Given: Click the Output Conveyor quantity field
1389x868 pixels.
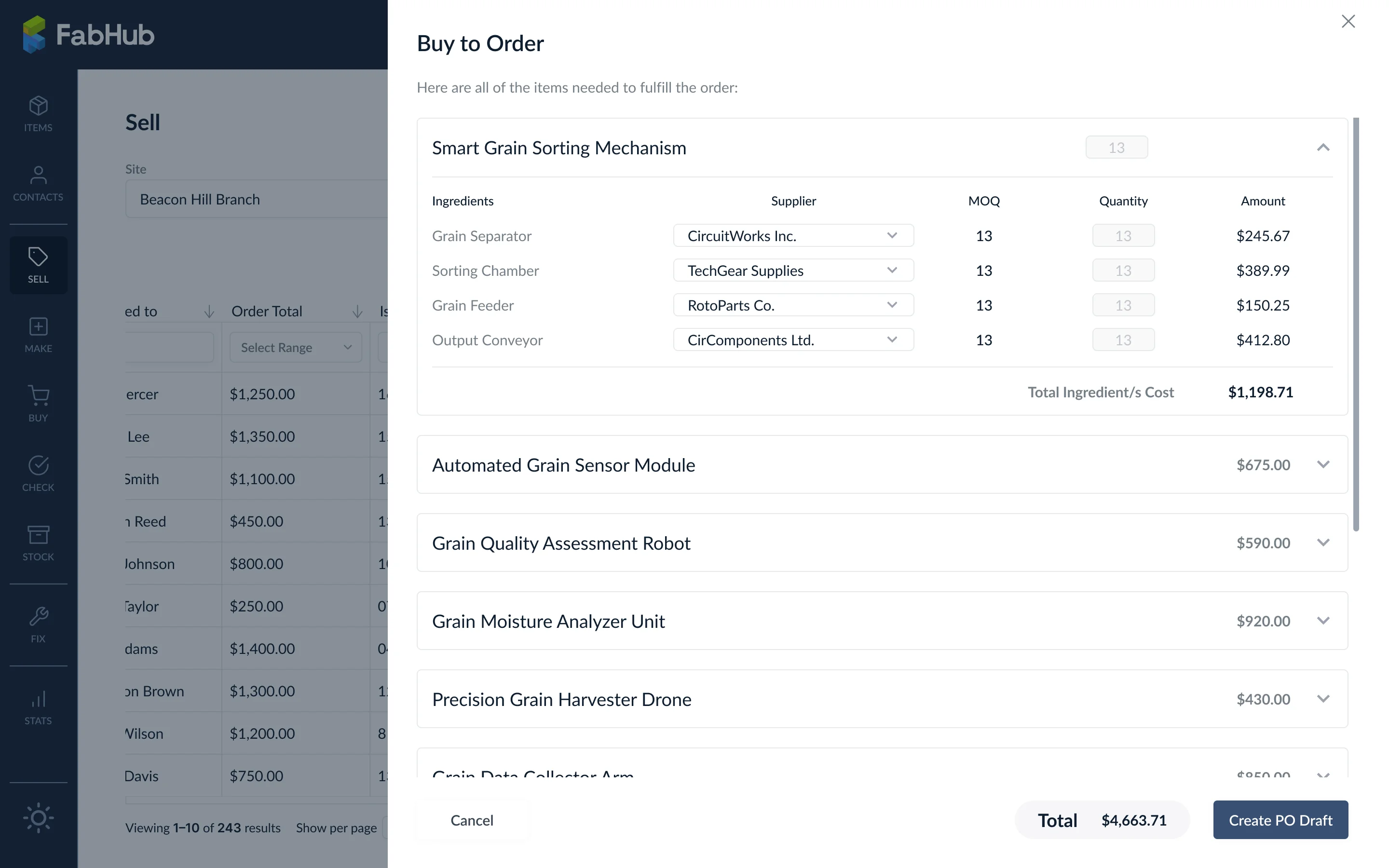Looking at the screenshot, I should pos(1123,340).
